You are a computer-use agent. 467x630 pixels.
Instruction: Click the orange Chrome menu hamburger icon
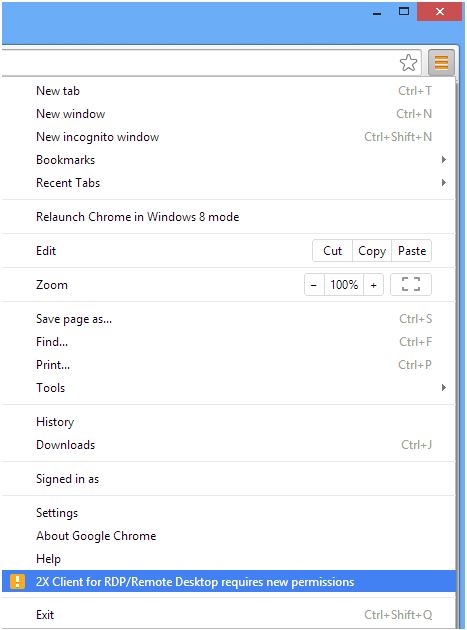pyautogui.click(x=441, y=63)
